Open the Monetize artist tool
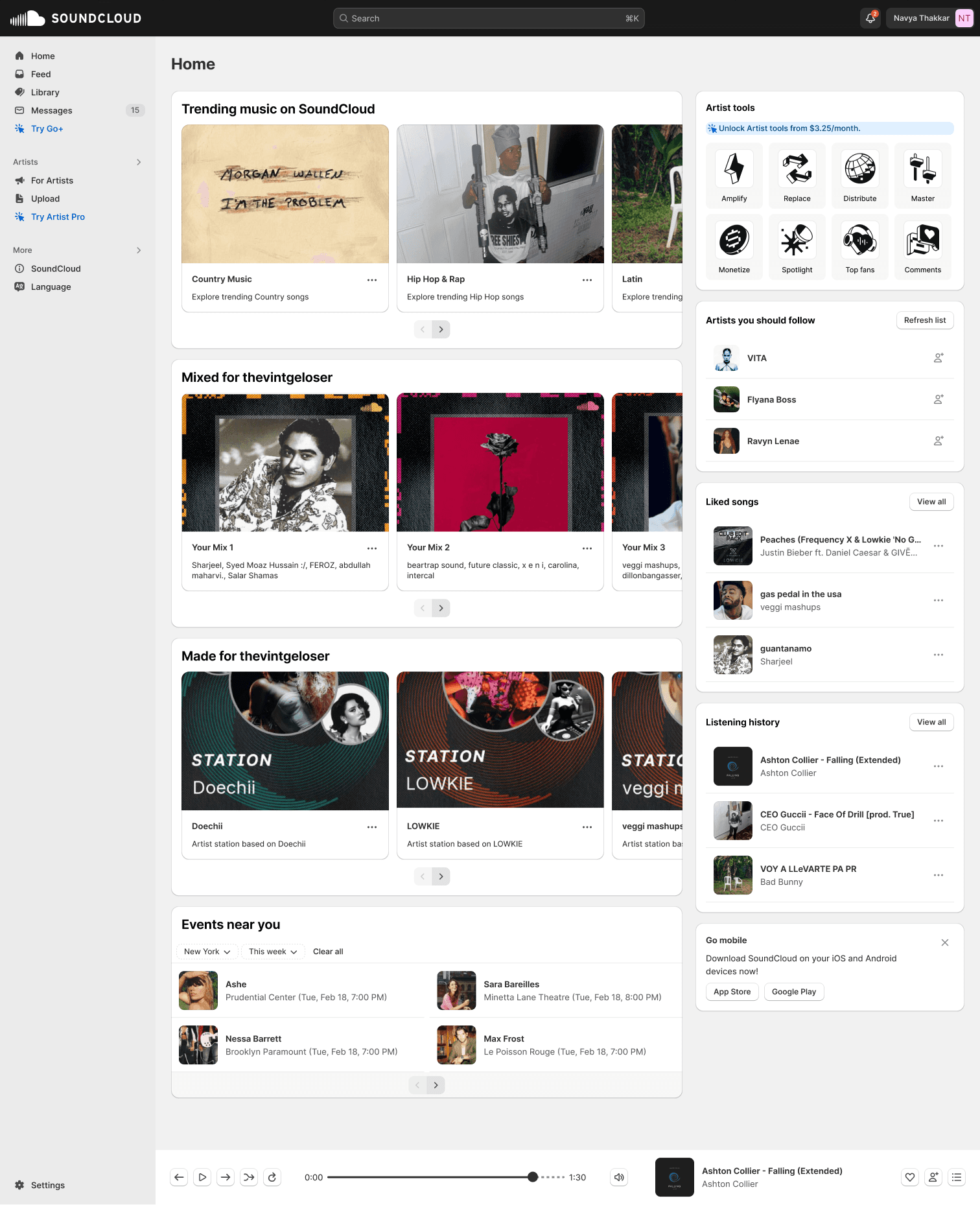This screenshot has height=1205, width=980. point(734,246)
